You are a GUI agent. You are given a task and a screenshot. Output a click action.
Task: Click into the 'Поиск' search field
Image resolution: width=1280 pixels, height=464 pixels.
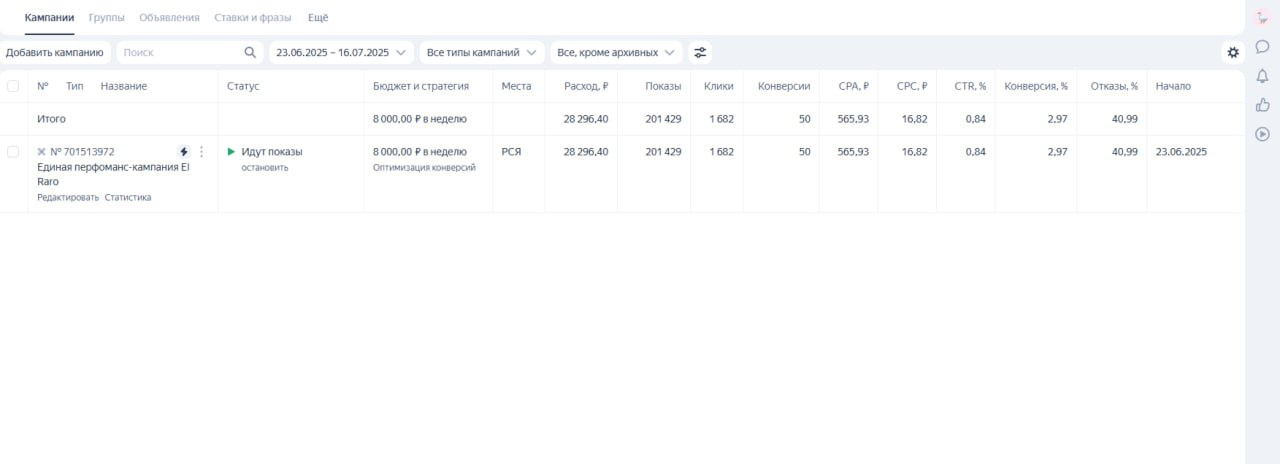click(x=178, y=52)
